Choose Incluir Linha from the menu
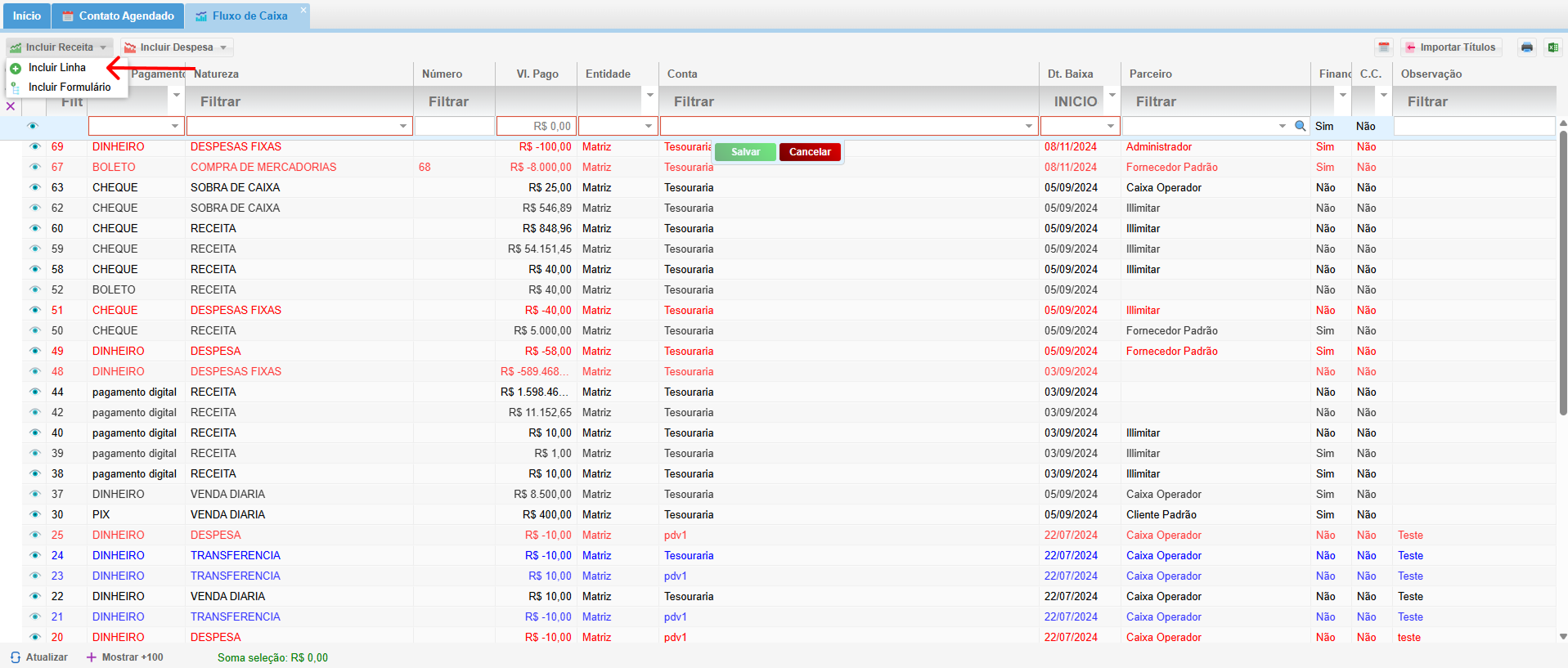 (x=67, y=68)
